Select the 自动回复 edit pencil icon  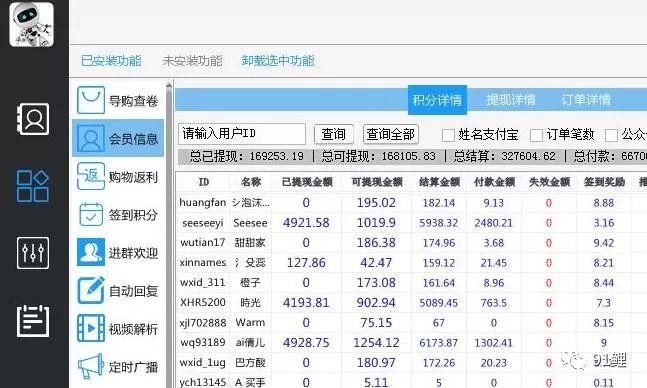[x=91, y=290]
